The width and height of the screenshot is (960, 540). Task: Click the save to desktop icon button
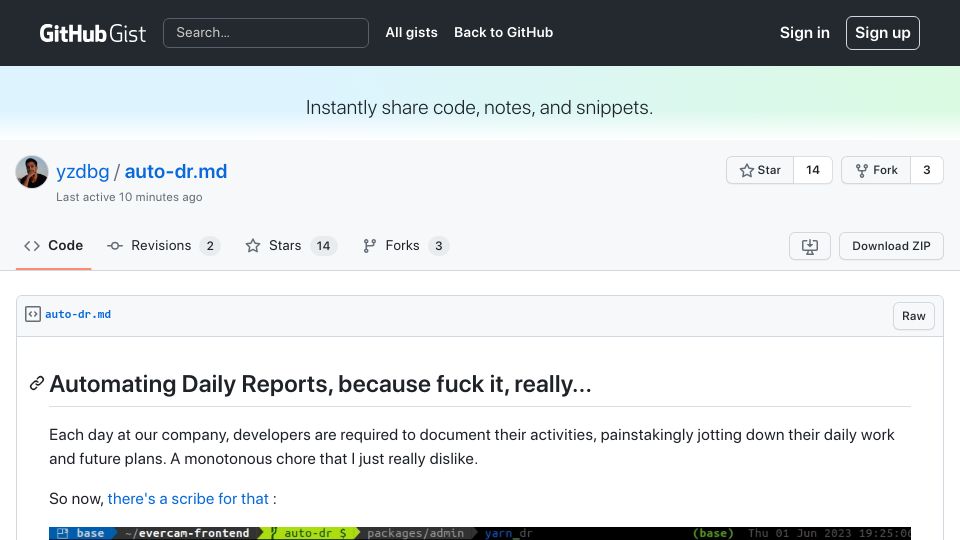coord(809,246)
